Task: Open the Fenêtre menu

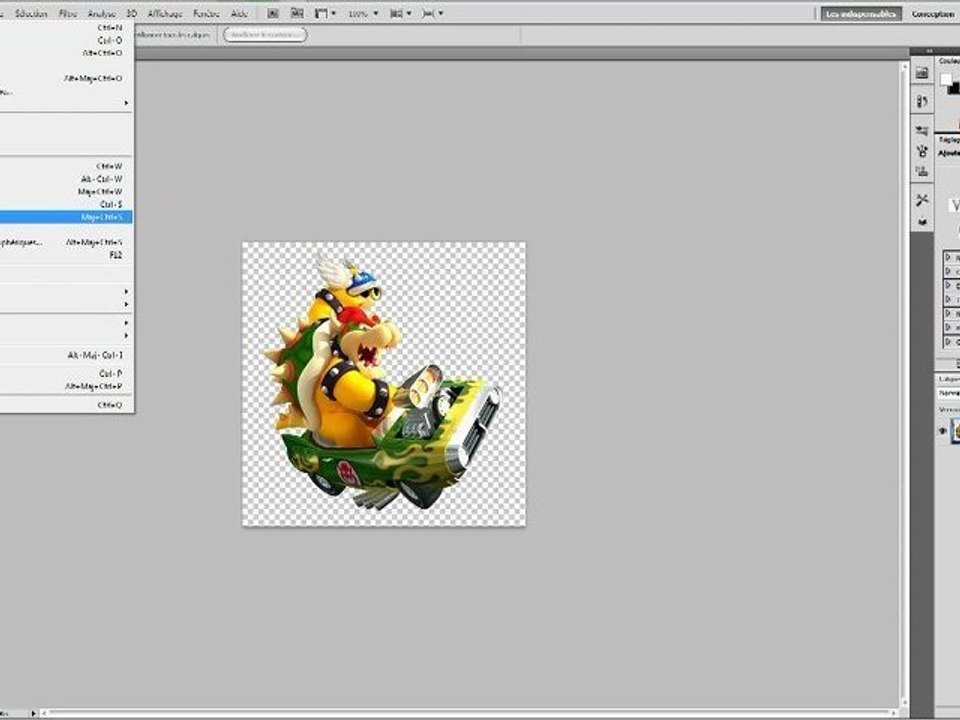Action: (x=206, y=13)
